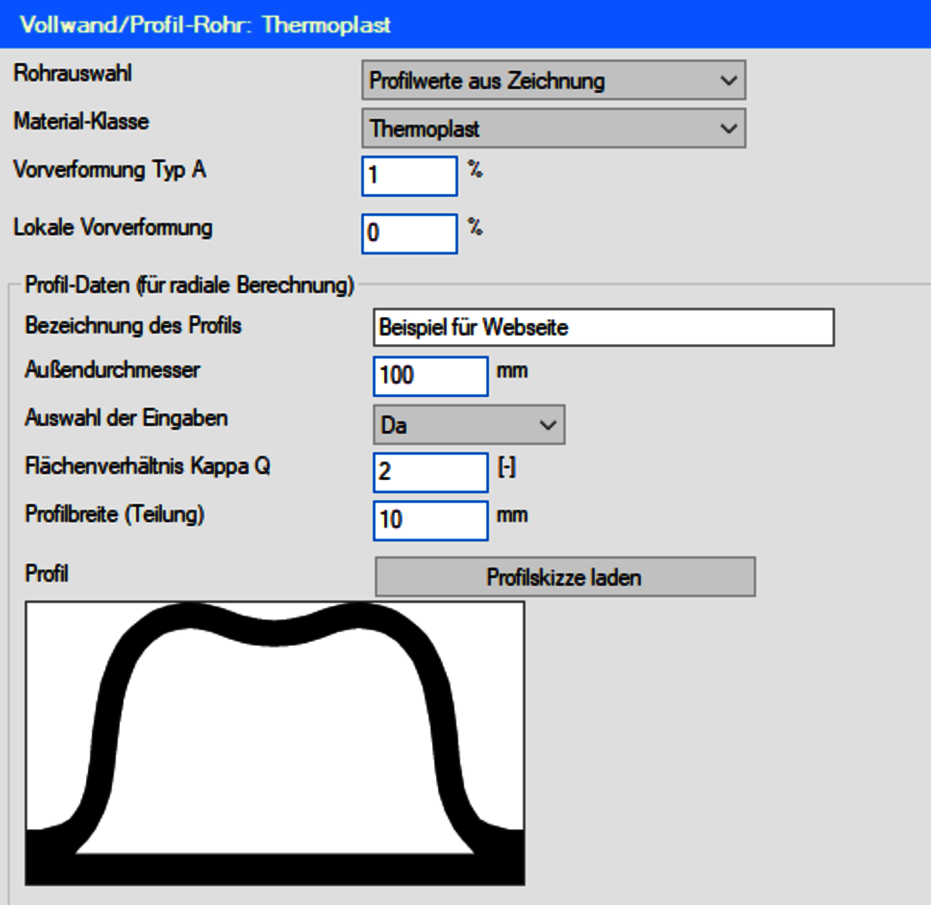Expand the Material-Klasse combo box
The image size is (931, 905).
tap(553, 128)
